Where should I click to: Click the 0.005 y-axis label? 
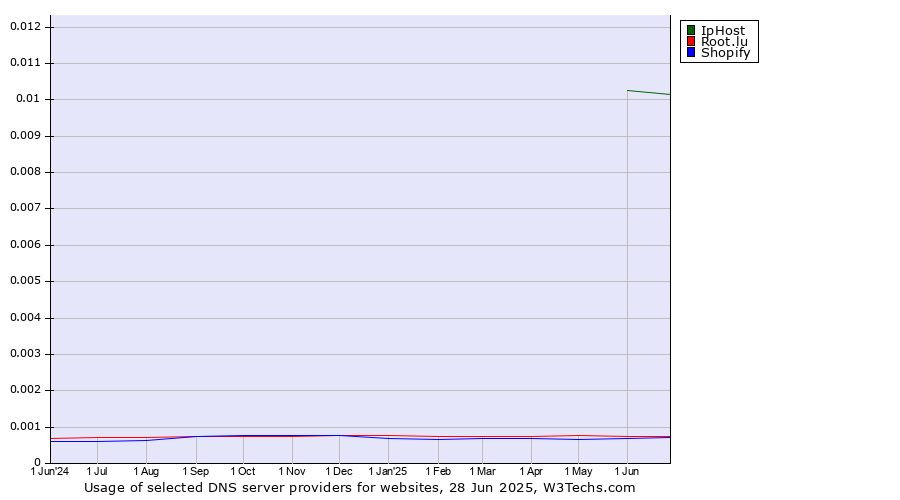tap(25, 281)
